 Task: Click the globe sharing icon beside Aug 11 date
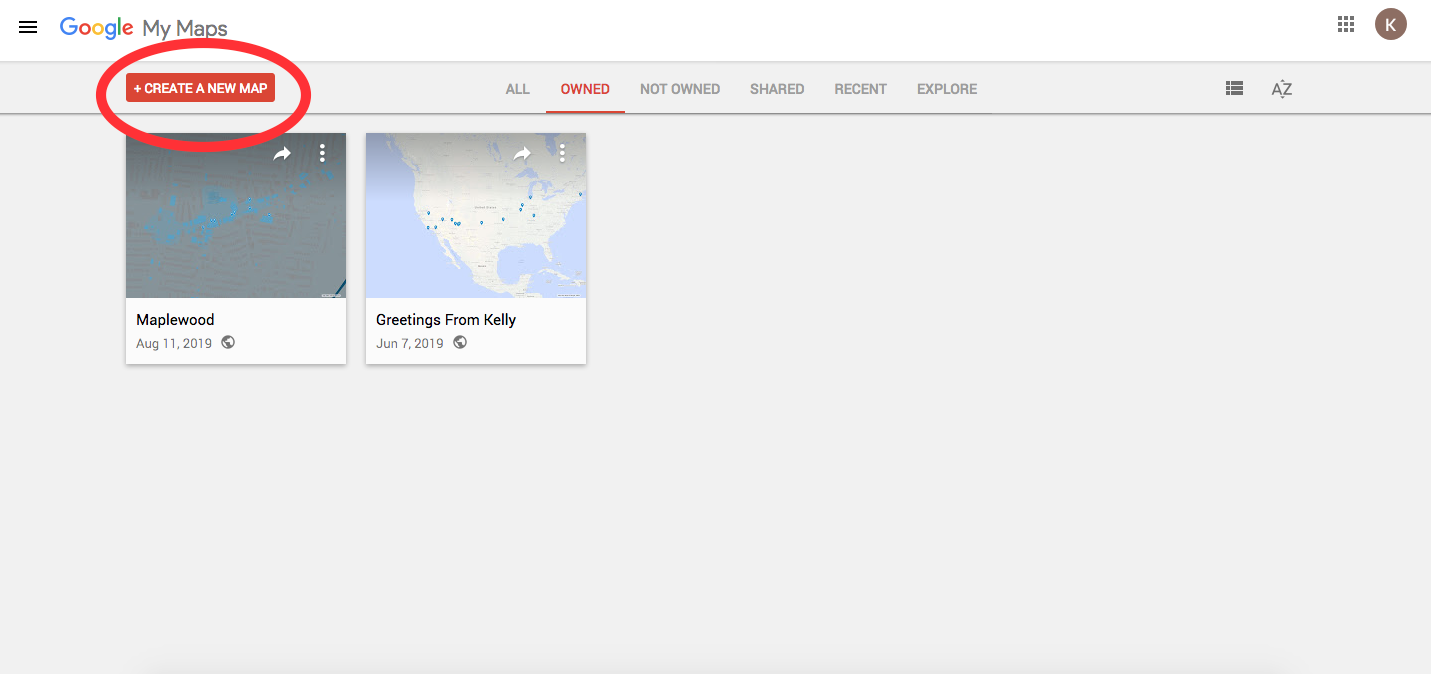click(228, 342)
